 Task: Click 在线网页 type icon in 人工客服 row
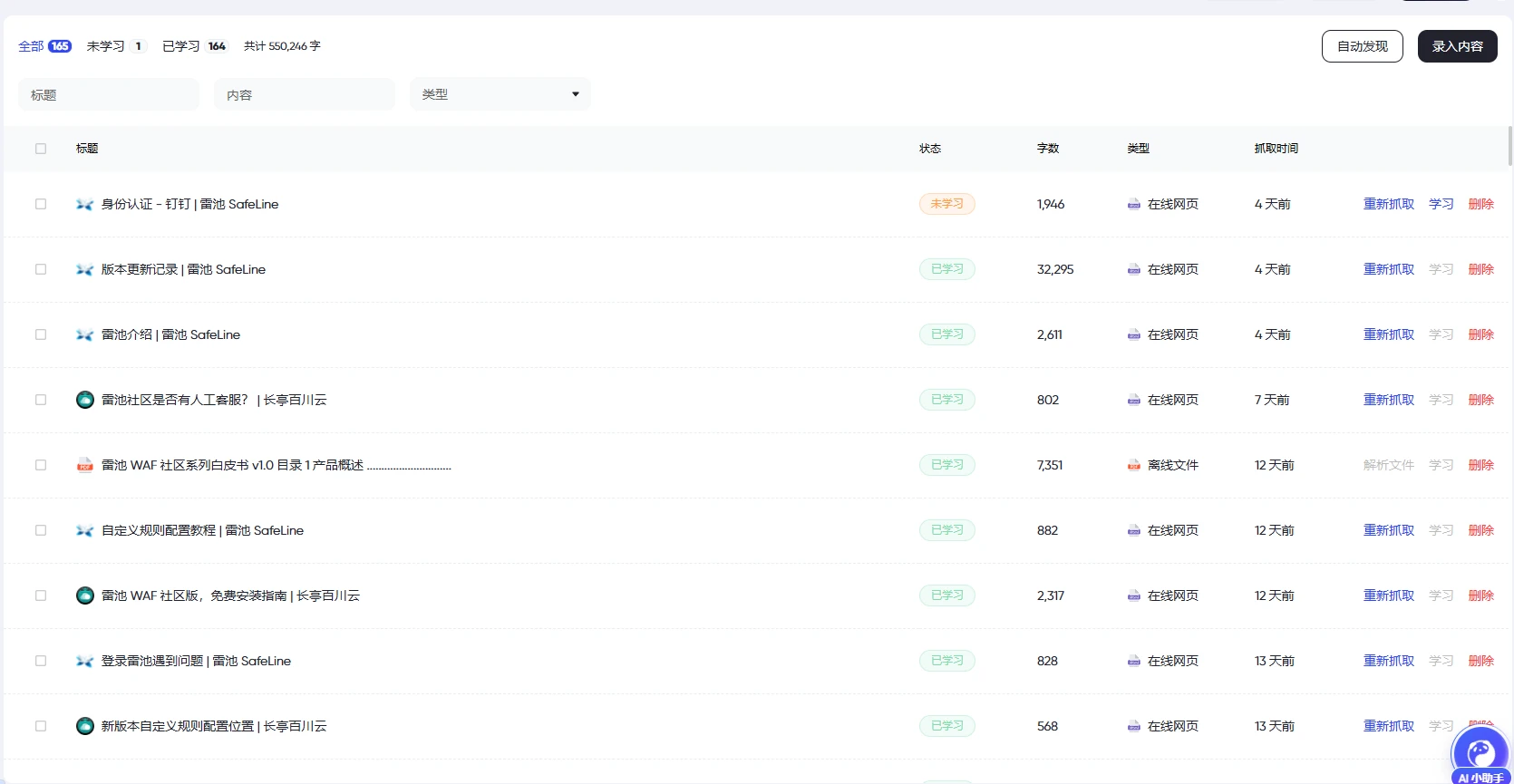click(1133, 401)
